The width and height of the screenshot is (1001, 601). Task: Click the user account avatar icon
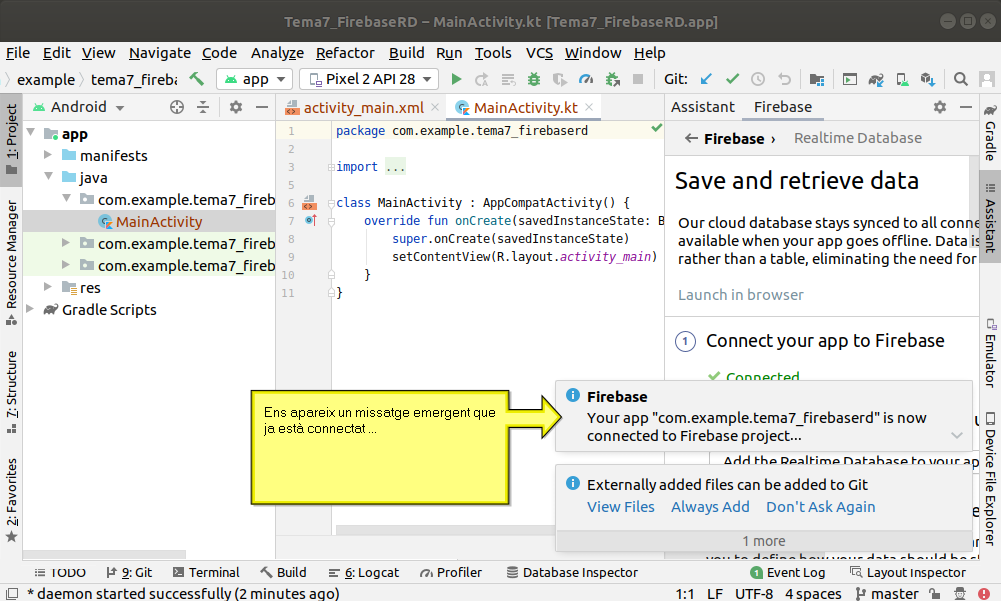pos(987,79)
